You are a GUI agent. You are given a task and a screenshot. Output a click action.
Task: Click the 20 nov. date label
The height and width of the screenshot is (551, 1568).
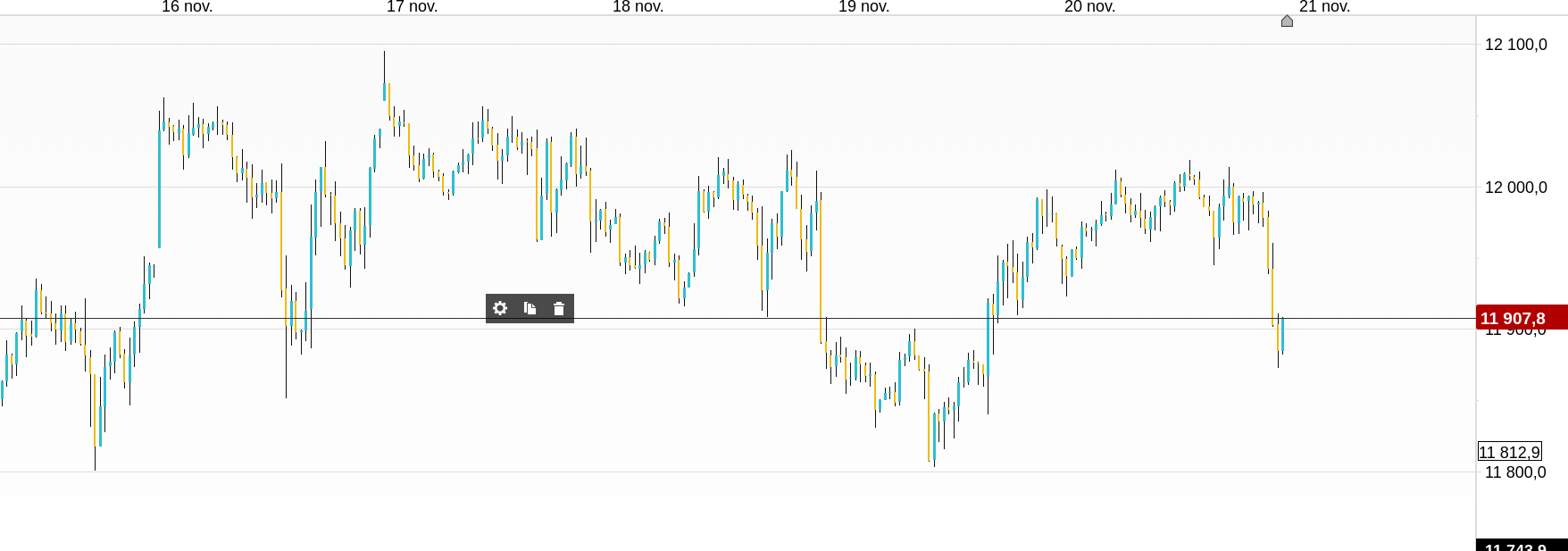1089,7
